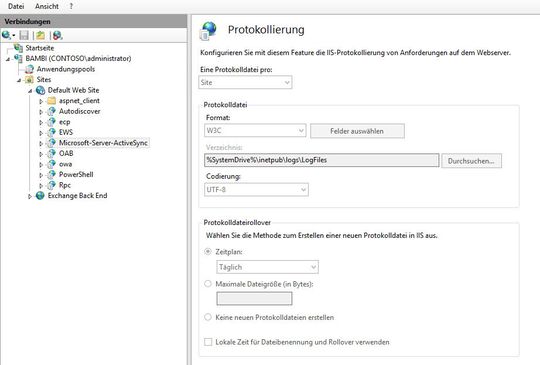The width and height of the screenshot is (540, 365).
Task: Open 'Eine Protokolldatei pro' Site dropdown
Action: tap(245, 82)
